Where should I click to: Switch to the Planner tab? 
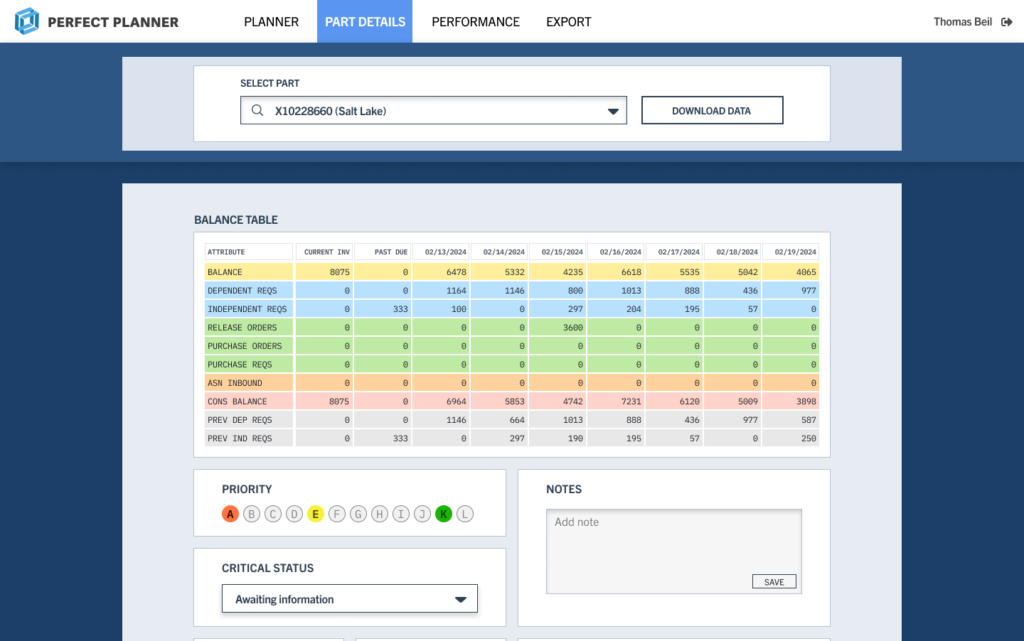point(271,22)
